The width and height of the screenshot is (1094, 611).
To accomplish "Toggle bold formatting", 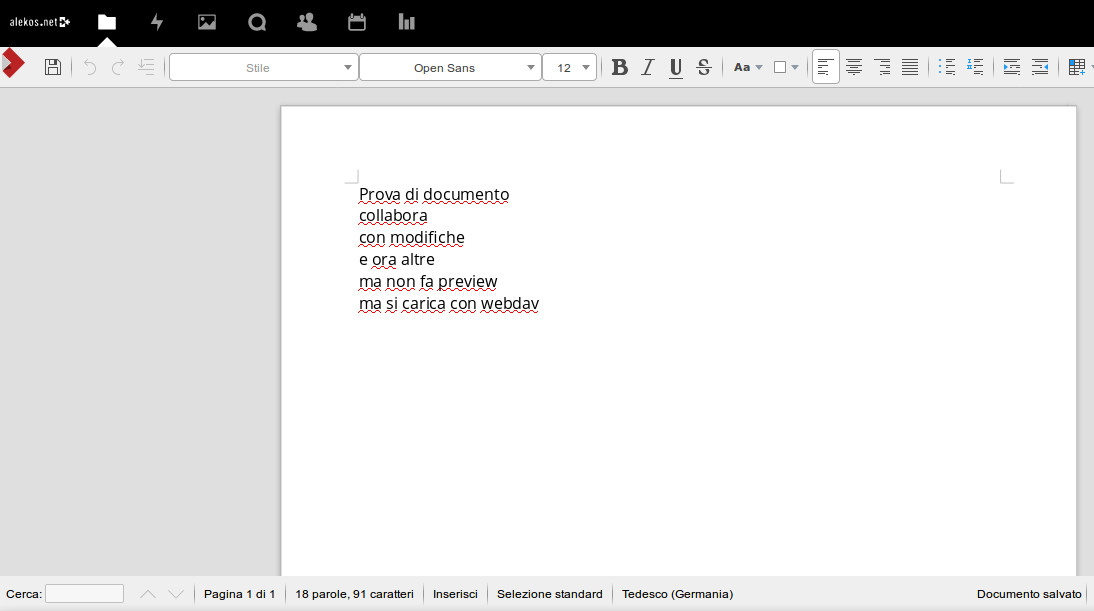I will pos(620,67).
